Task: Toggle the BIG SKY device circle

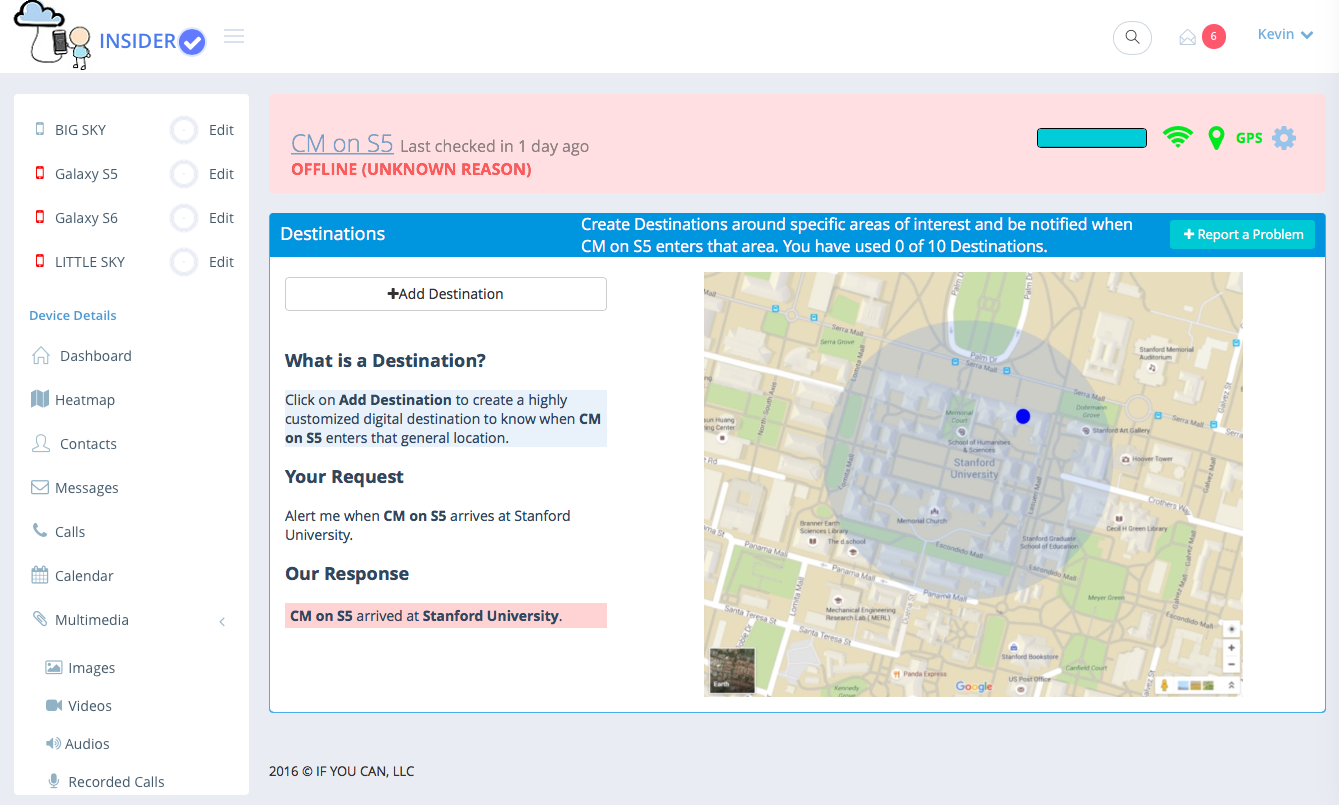Action: (x=184, y=130)
